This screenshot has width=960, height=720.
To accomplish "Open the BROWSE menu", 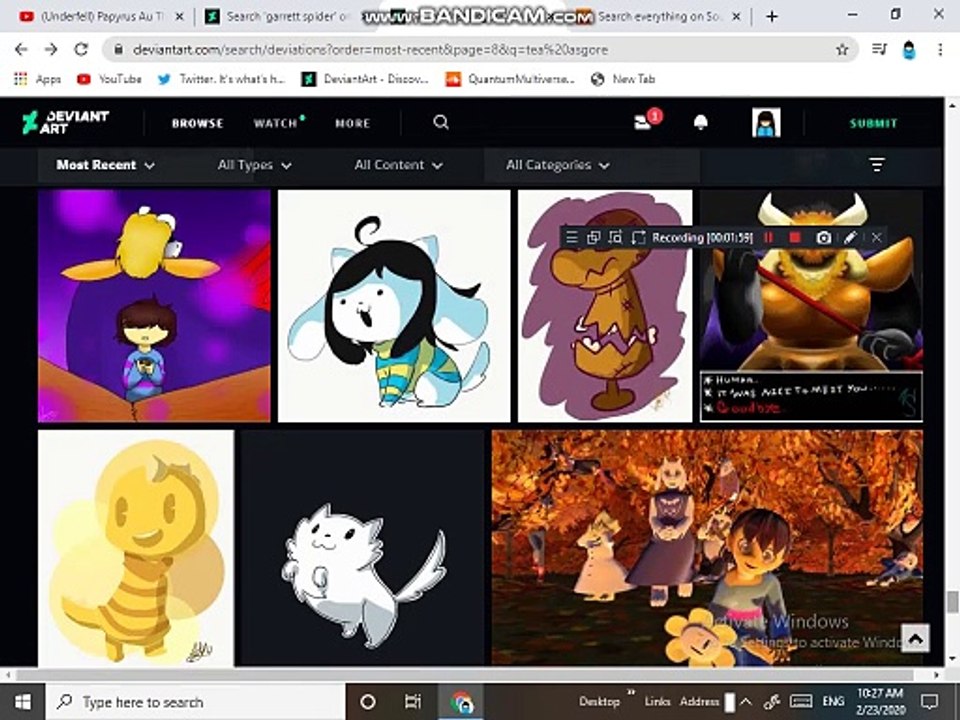I will tap(197, 123).
